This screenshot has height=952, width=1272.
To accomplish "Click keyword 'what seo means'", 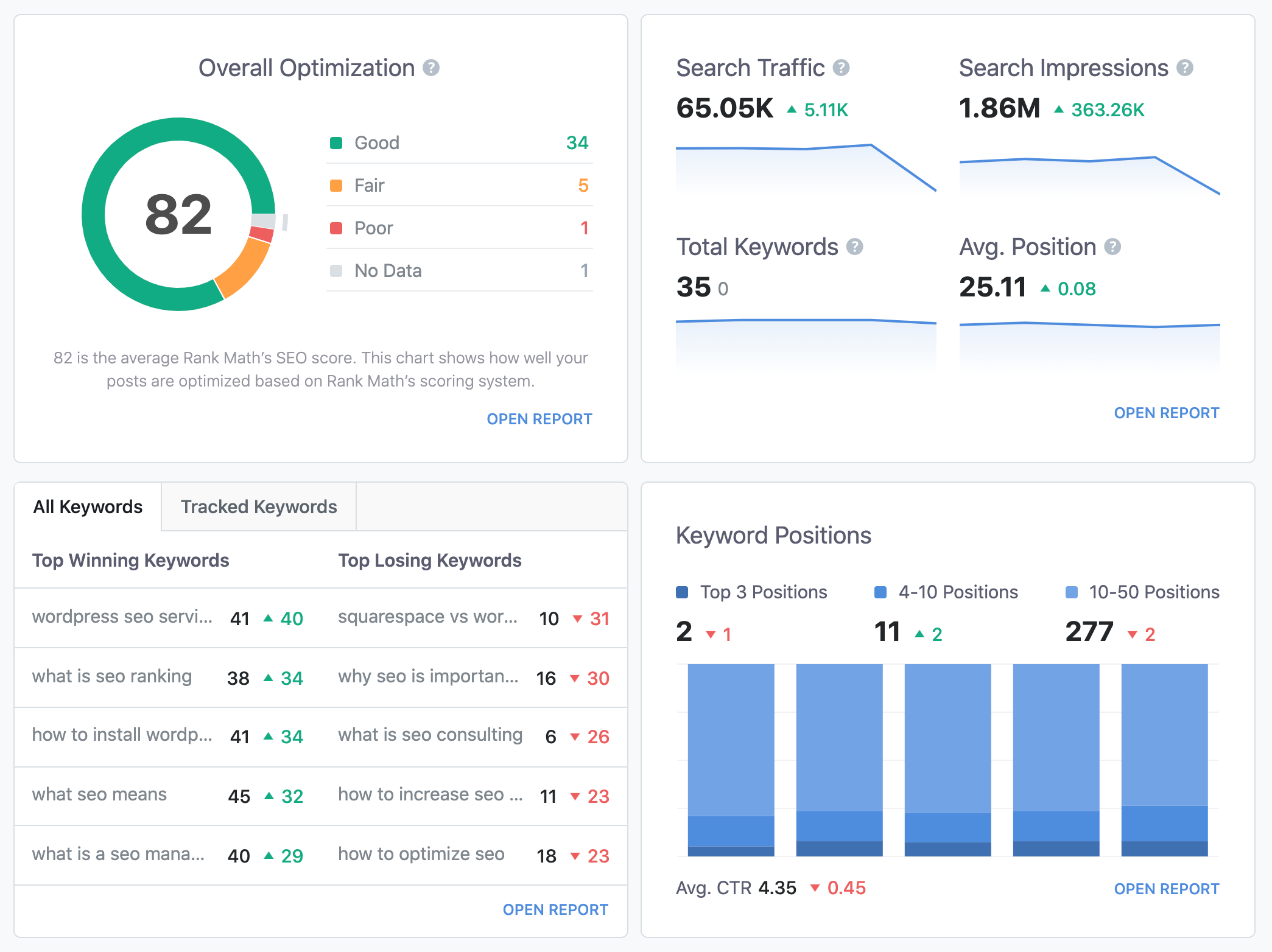I will pos(99,794).
